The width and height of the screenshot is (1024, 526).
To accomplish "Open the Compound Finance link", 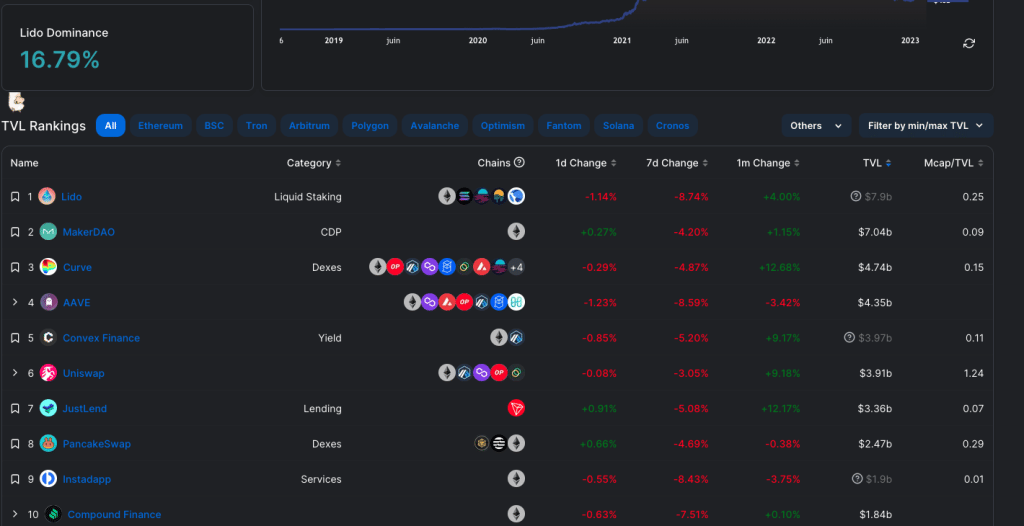I will [x=114, y=514].
